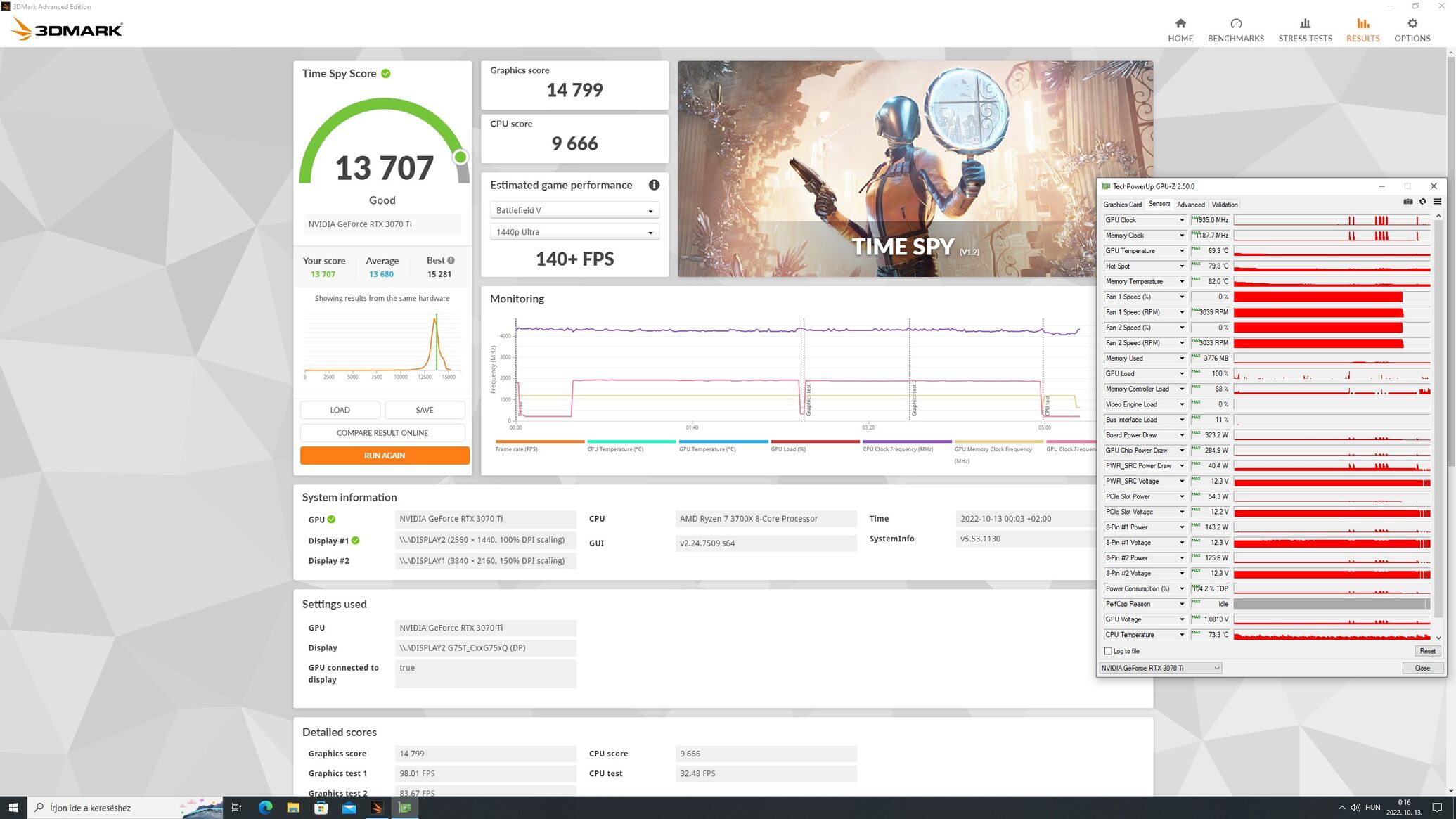1456x819 pixels.
Task: Take GPU-Z screenshot with camera icon
Action: pos(1407,202)
